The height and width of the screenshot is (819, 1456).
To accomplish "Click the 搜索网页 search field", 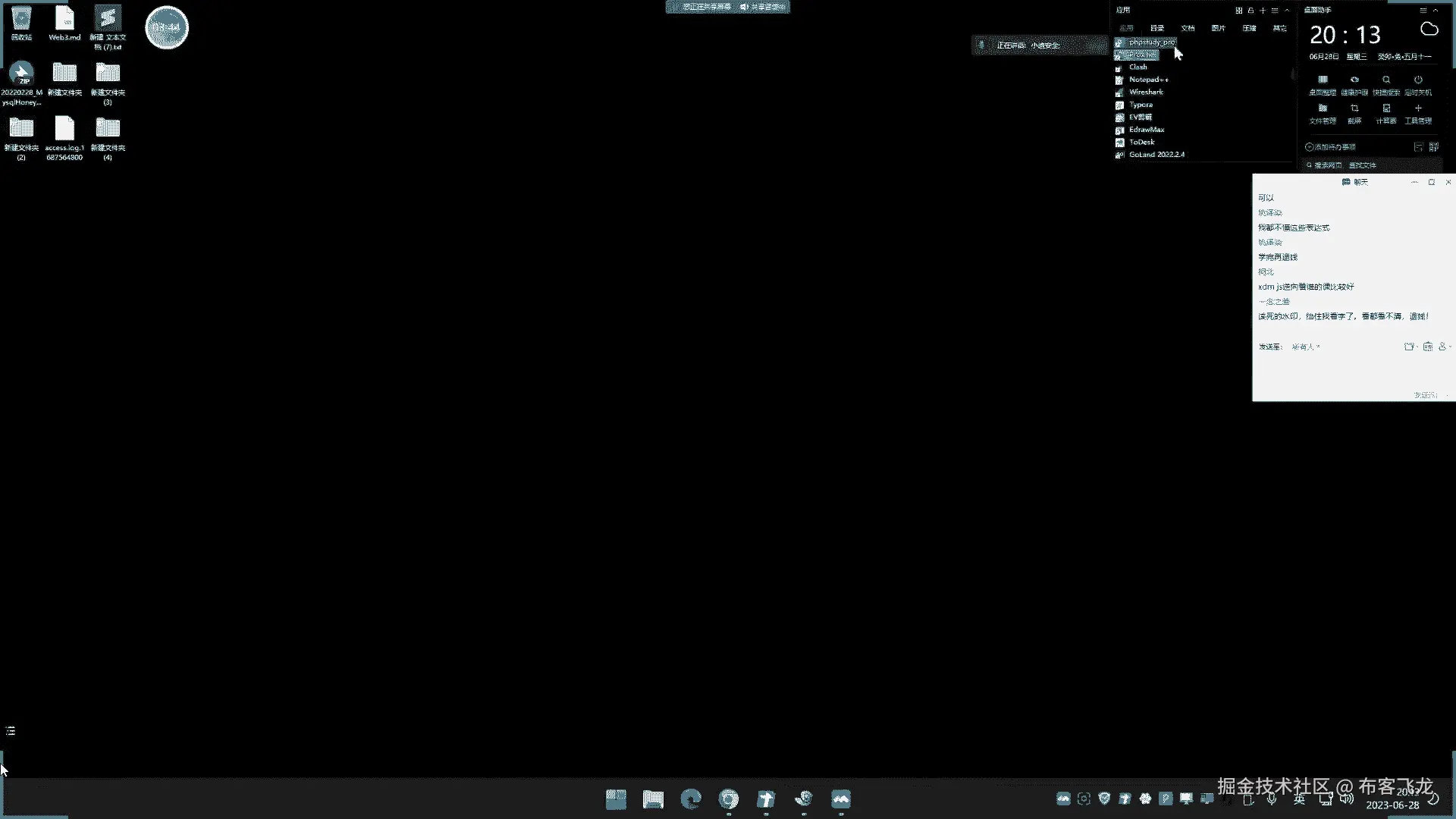I will click(1327, 165).
